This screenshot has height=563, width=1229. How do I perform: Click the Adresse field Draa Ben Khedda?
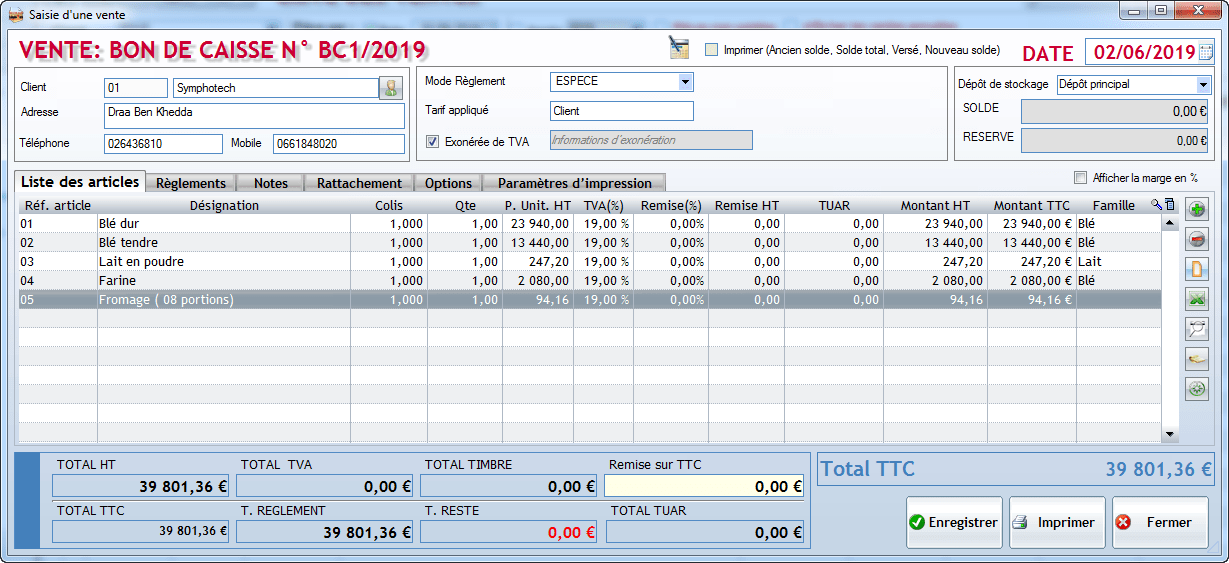(x=254, y=115)
